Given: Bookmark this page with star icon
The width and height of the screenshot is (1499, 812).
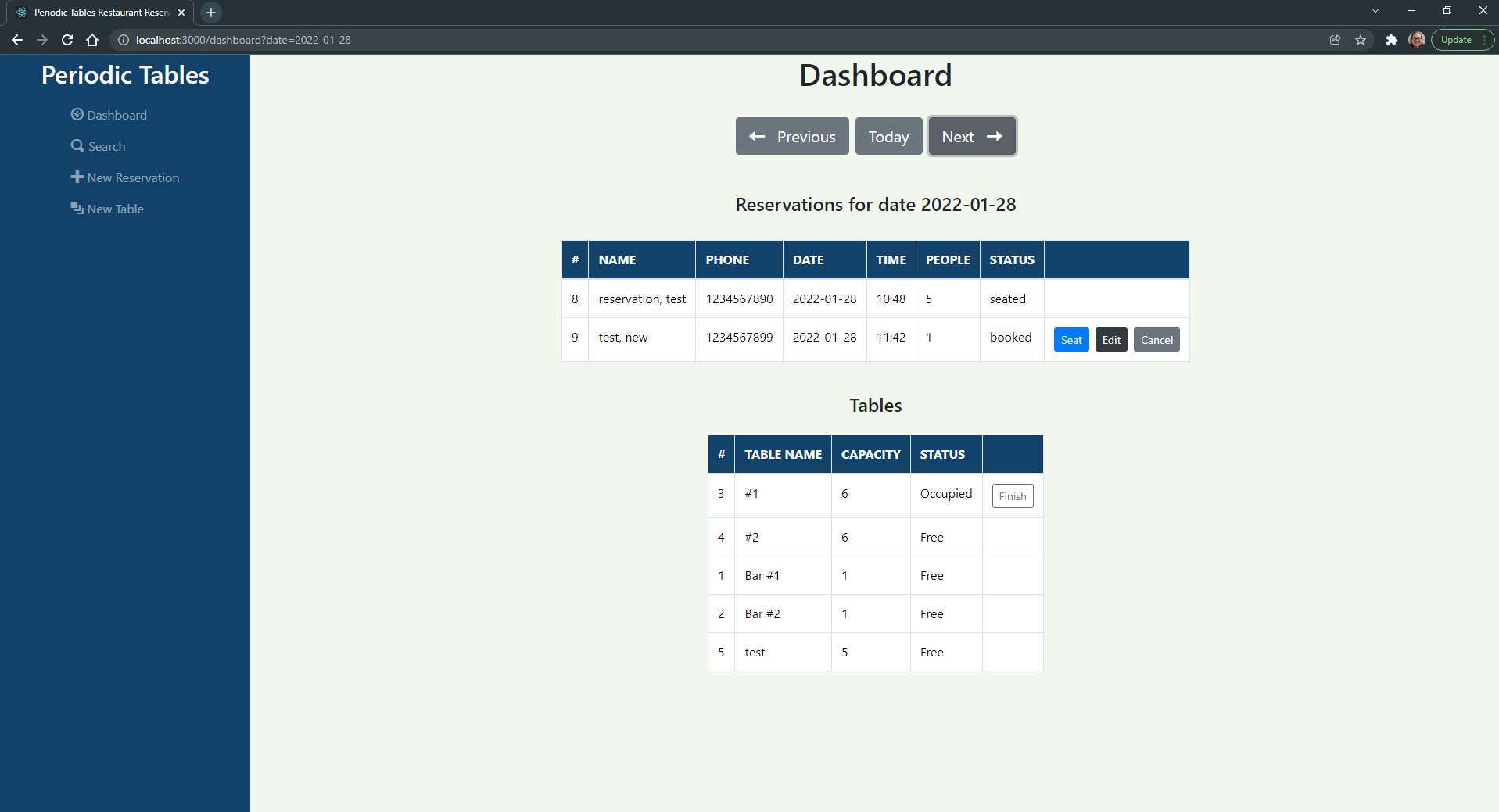Looking at the screenshot, I should tap(1361, 40).
